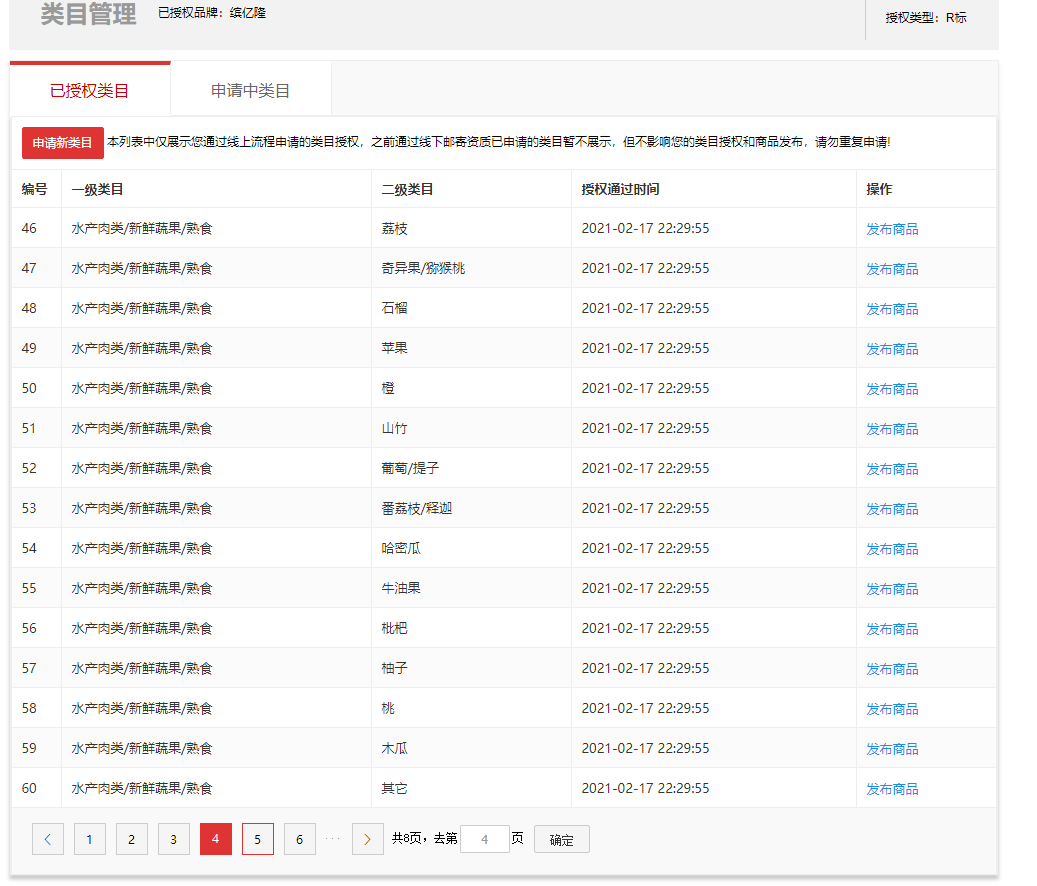The height and width of the screenshot is (886, 1037).
Task: Confirm page jump with 确定 button
Action: coord(561,840)
